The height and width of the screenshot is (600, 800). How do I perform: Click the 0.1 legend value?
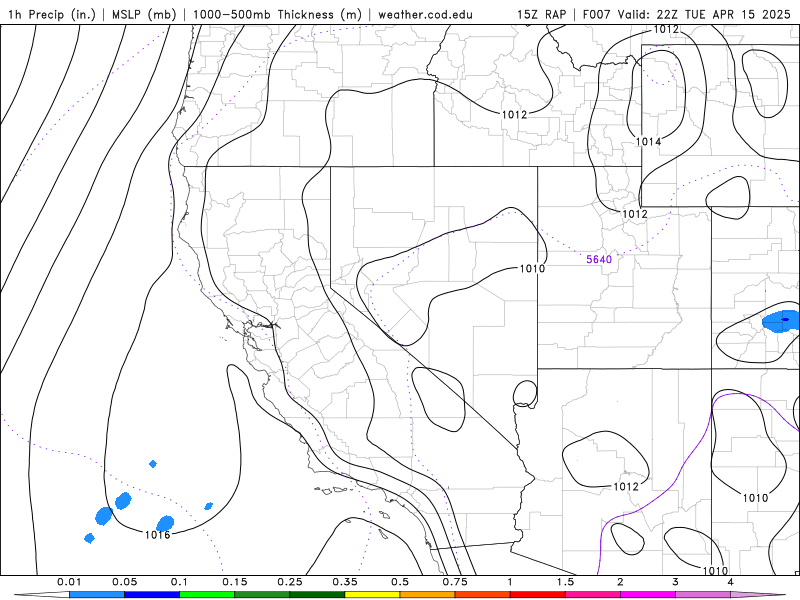click(180, 582)
